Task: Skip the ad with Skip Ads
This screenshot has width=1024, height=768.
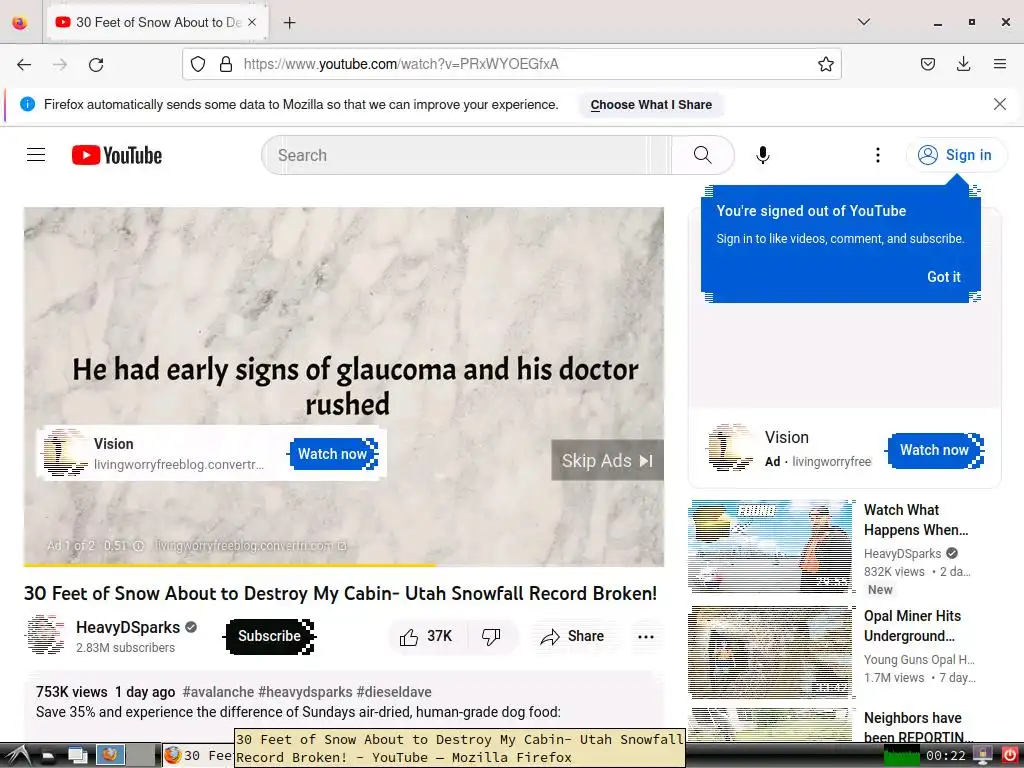Action: point(607,460)
